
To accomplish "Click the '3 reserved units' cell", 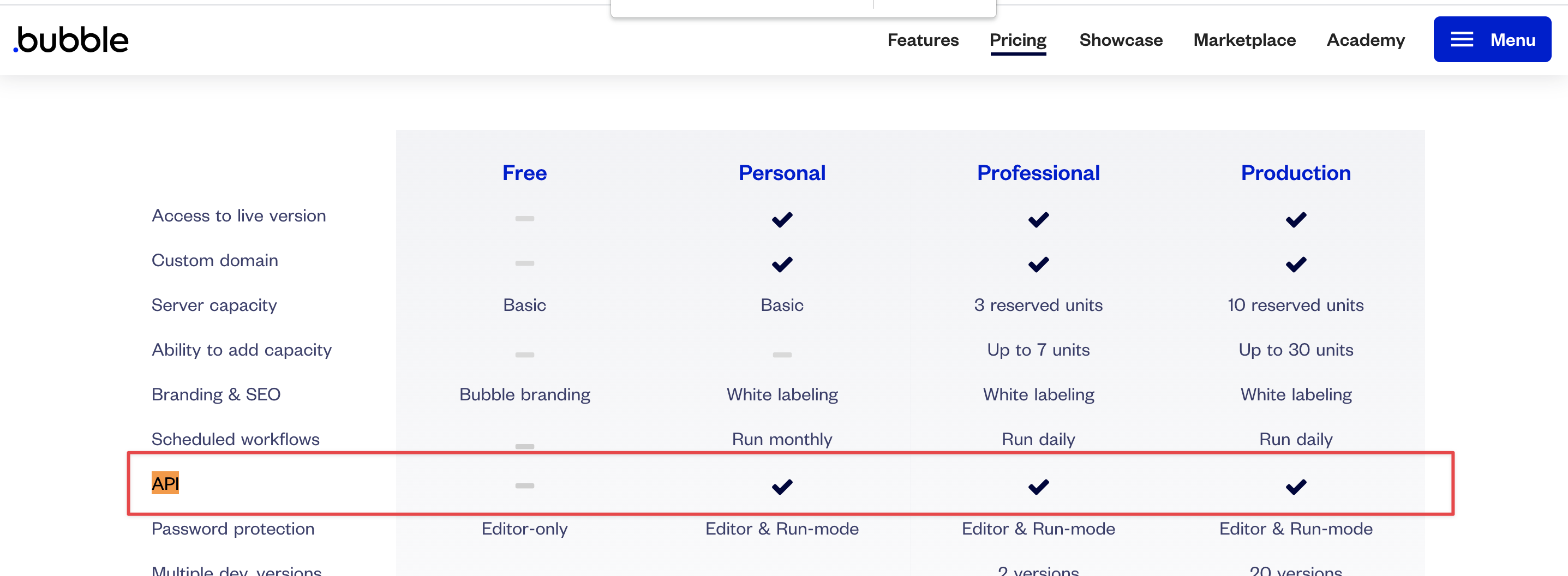I will point(1038,305).
